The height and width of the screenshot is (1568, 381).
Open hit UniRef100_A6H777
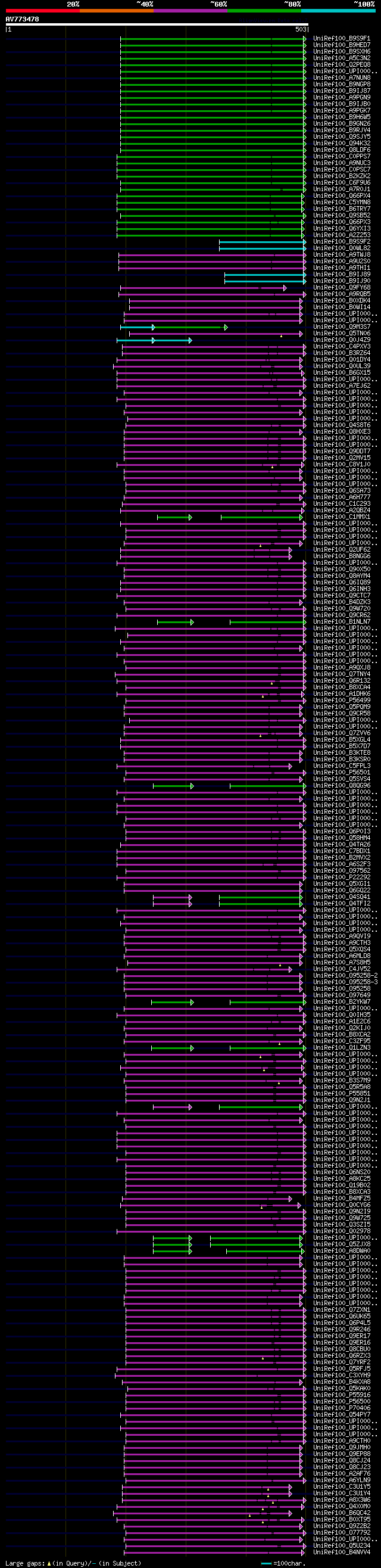342,498
